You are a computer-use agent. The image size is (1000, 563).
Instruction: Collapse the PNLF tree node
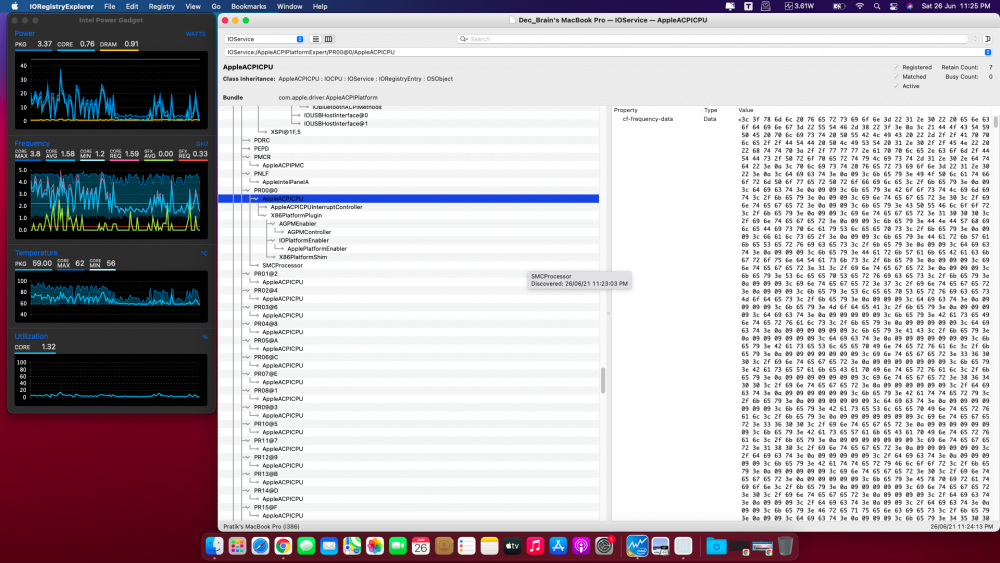click(248, 173)
